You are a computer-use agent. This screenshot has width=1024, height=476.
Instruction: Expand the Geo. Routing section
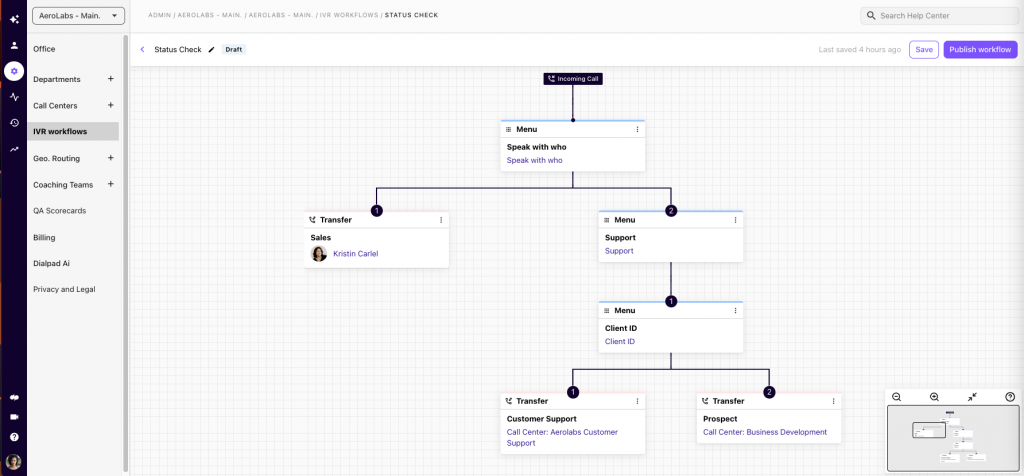[x=110, y=158]
